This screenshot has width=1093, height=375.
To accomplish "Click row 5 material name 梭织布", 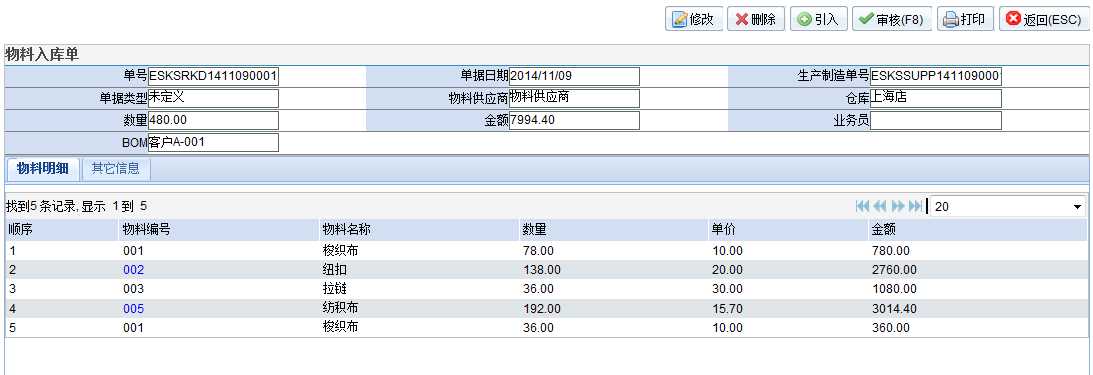I will [x=340, y=327].
